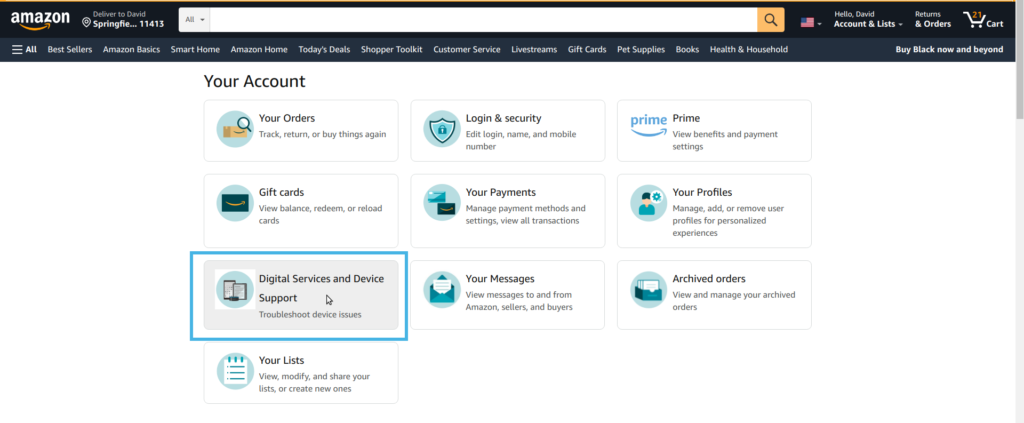The image size is (1024, 423).
Task: Open the Prime card title
Action: click(686, 118)
